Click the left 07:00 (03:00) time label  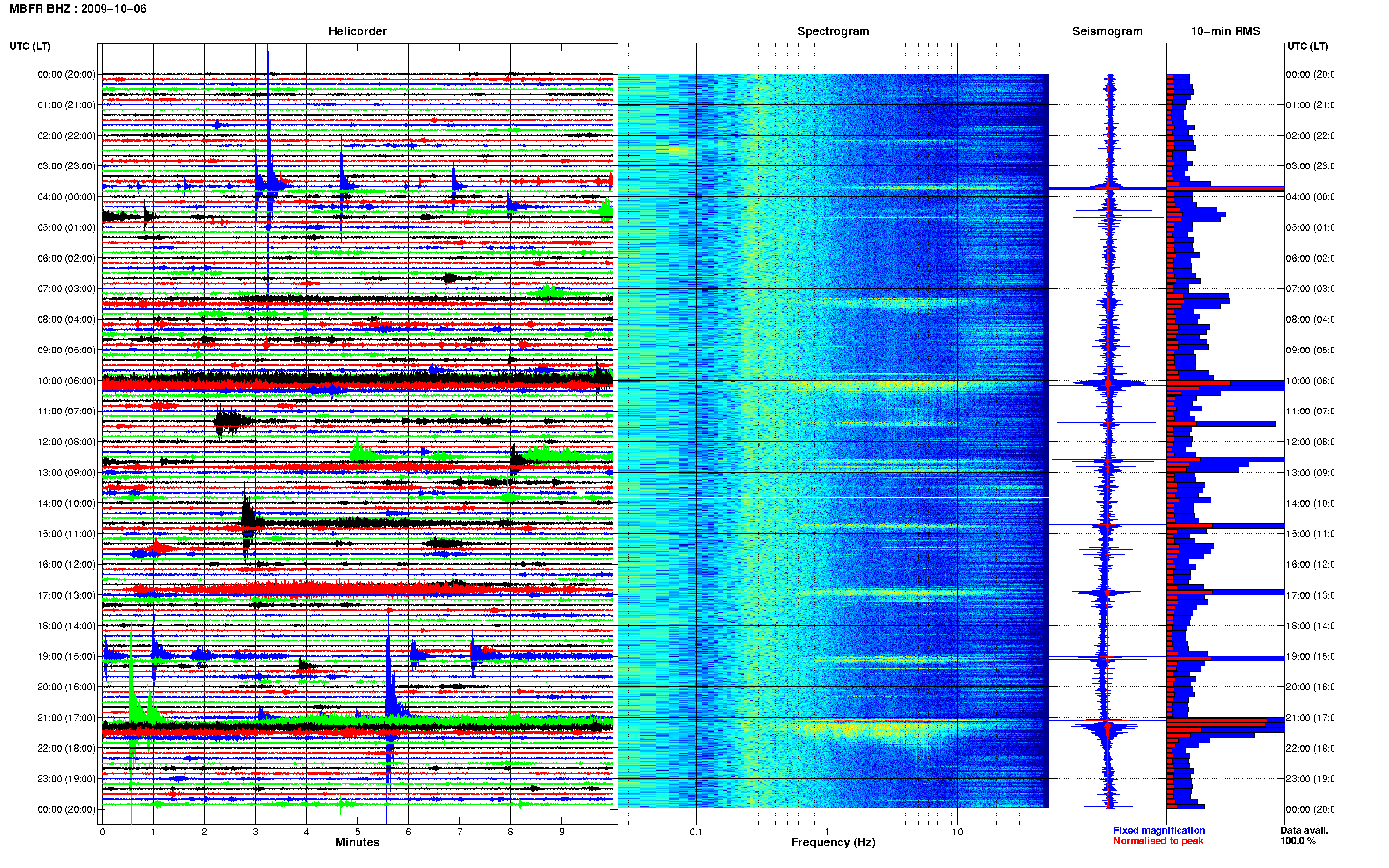pyautogui.click(x=66, y=289)
